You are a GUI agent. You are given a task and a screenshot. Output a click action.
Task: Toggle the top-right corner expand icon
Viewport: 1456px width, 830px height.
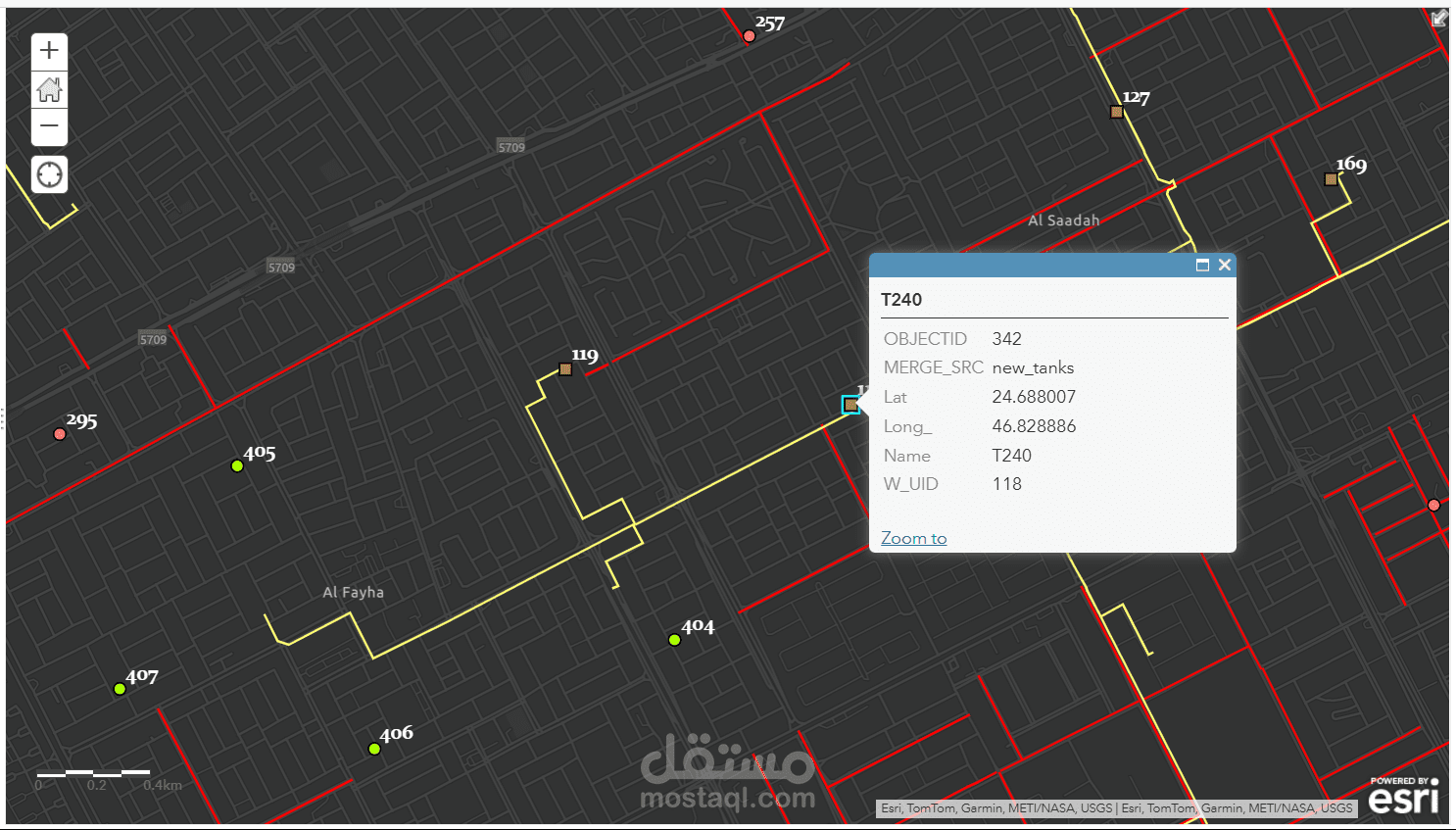point(1439,18)
